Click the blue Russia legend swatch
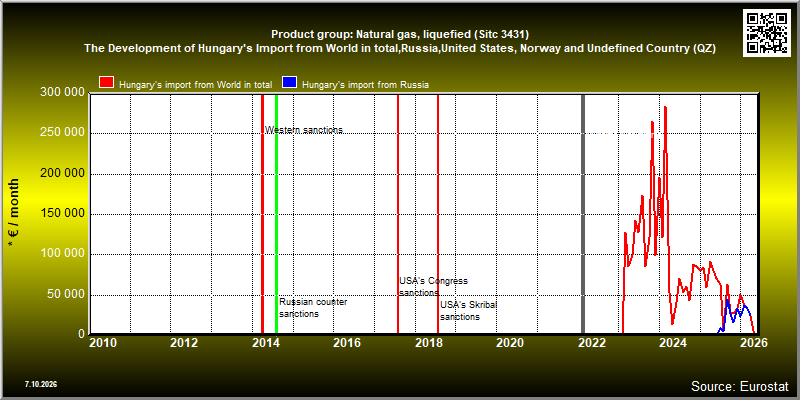800x400 pixels. coord(290,84)
